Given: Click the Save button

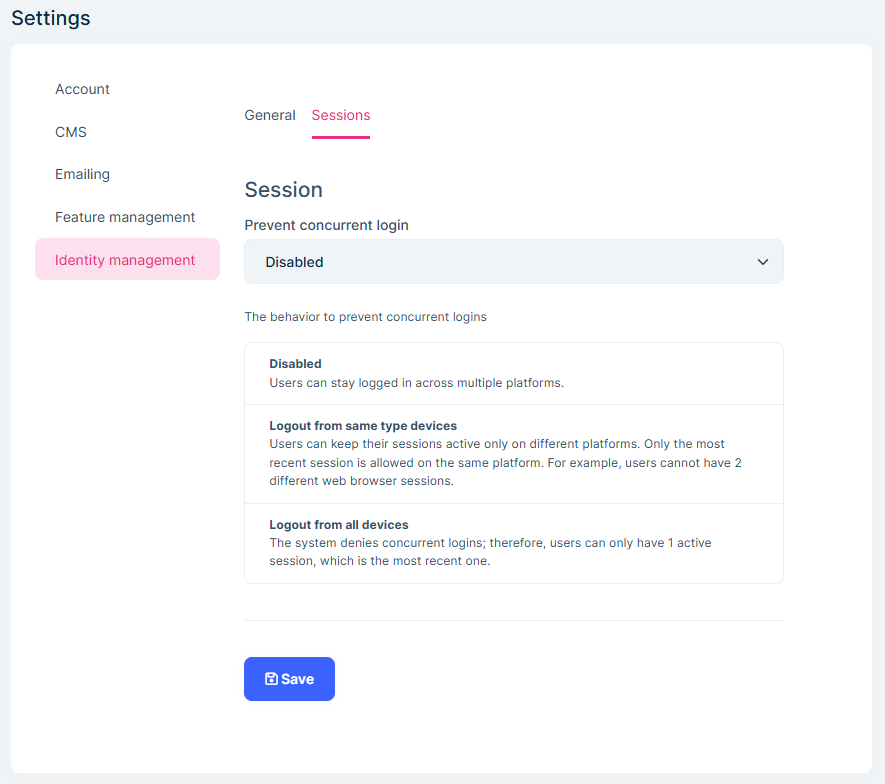Looking at the screenshot, I should [x=289, y=678].
